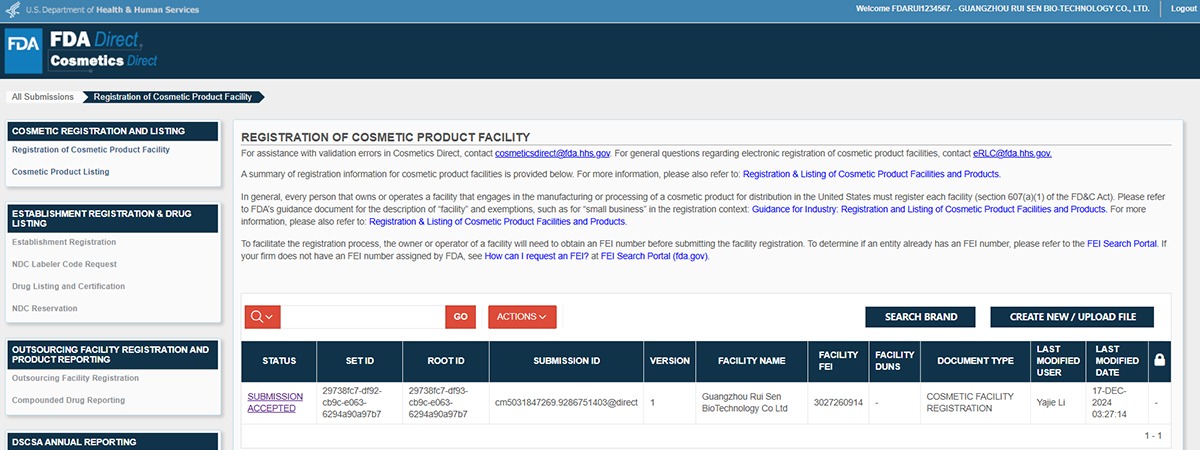1200x450 pixels.
Task: Open Compounded Drug Reporting sidebar item
Action: [68, 400]
